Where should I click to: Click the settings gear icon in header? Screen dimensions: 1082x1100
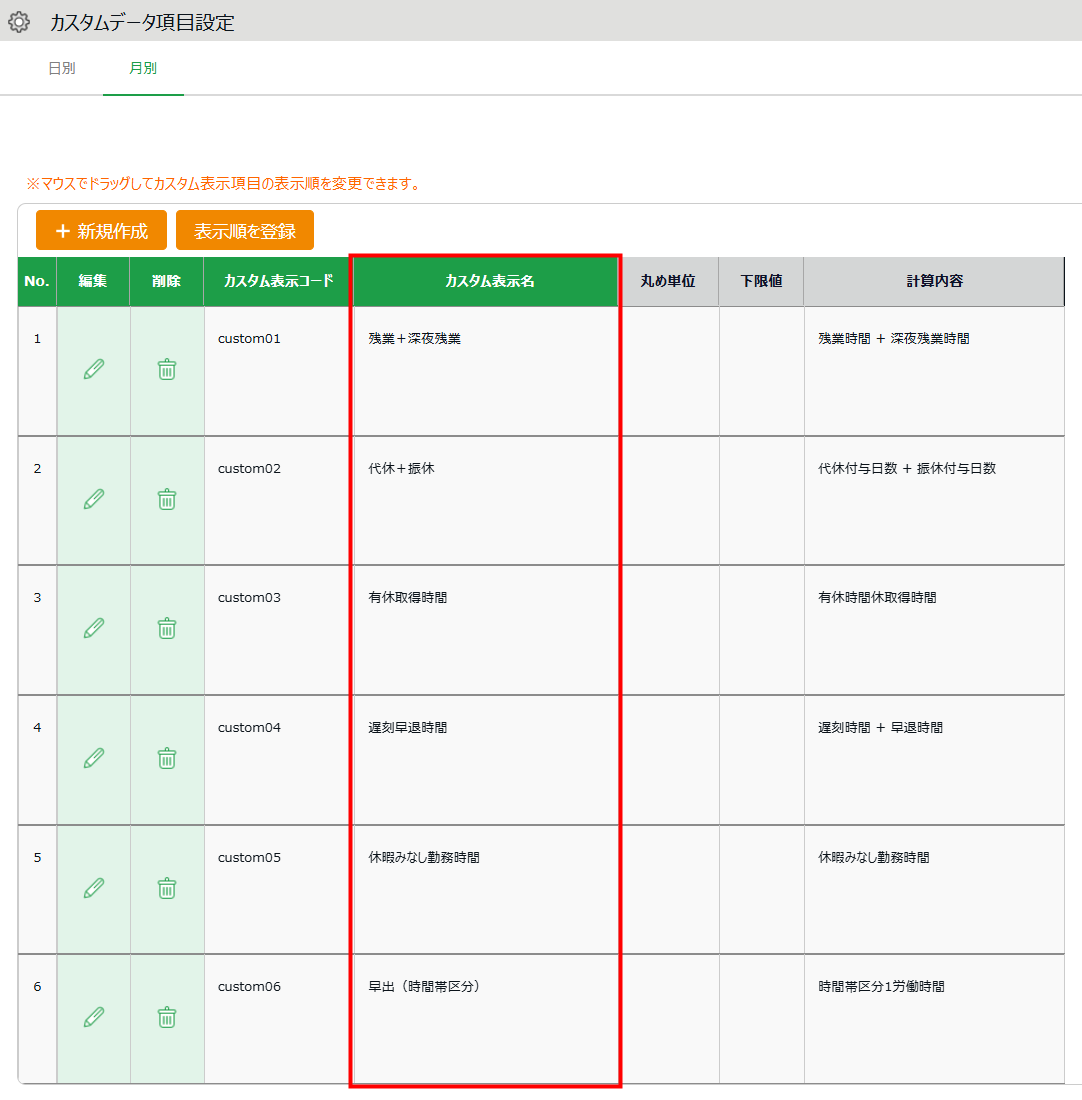19,22
